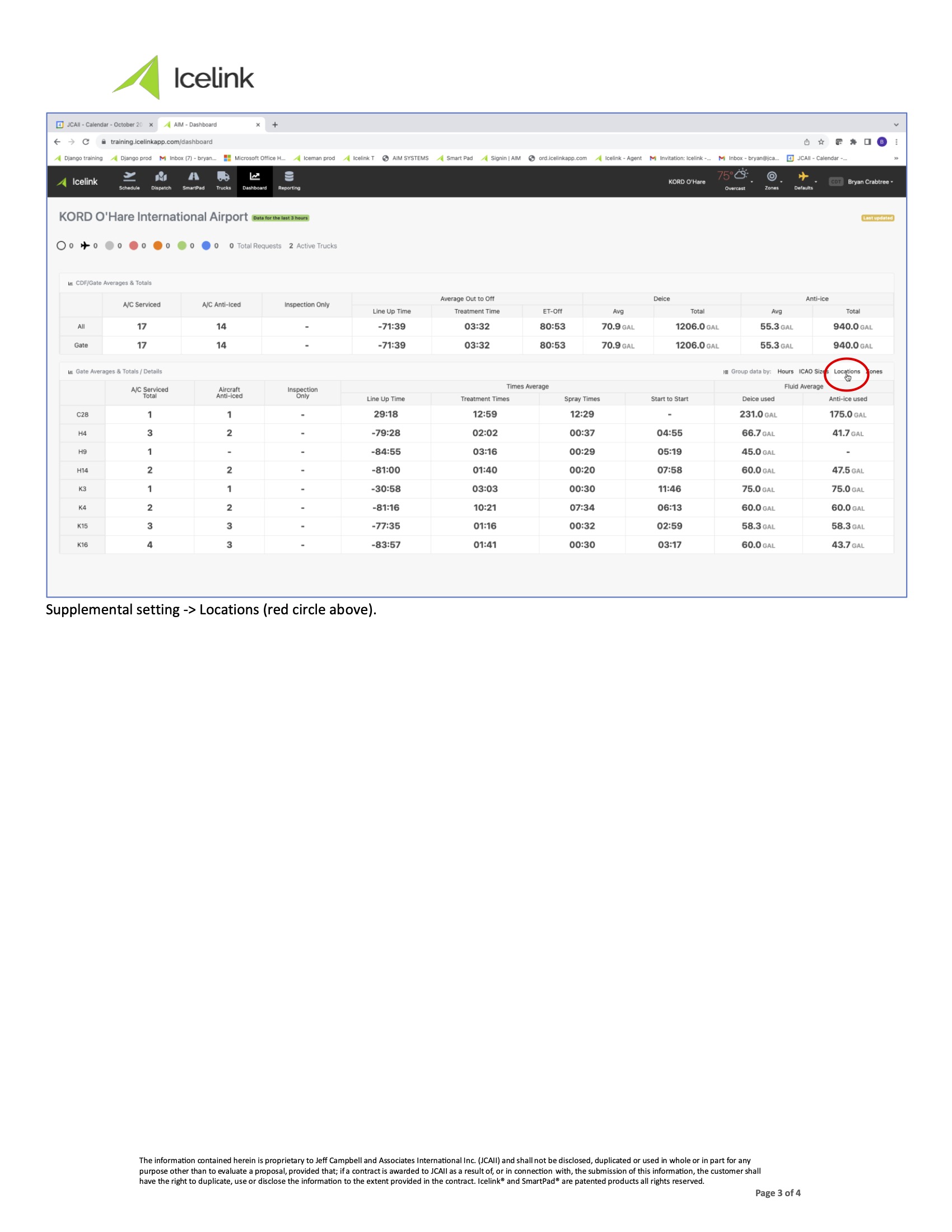Open the Django training bookmark

pyautogui.click(x=78, y=158)
